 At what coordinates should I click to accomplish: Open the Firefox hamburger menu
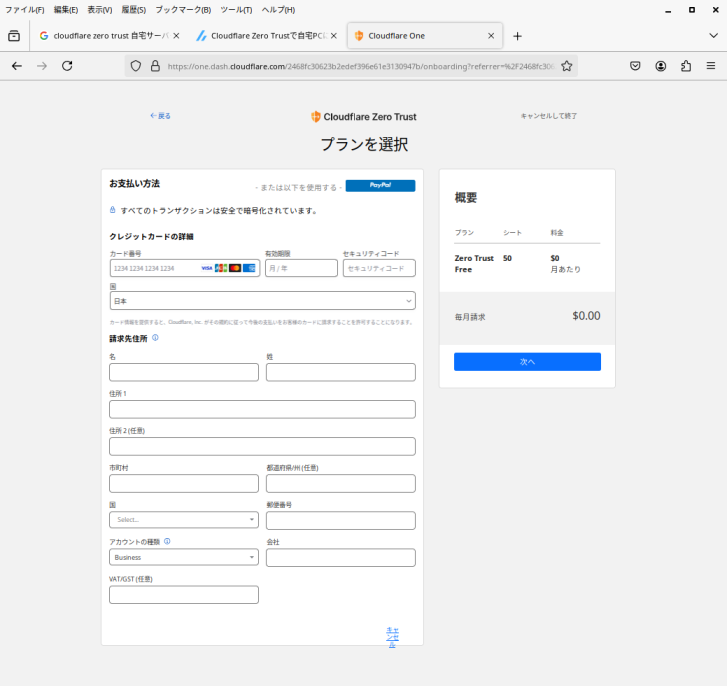(x=711, y=66)
